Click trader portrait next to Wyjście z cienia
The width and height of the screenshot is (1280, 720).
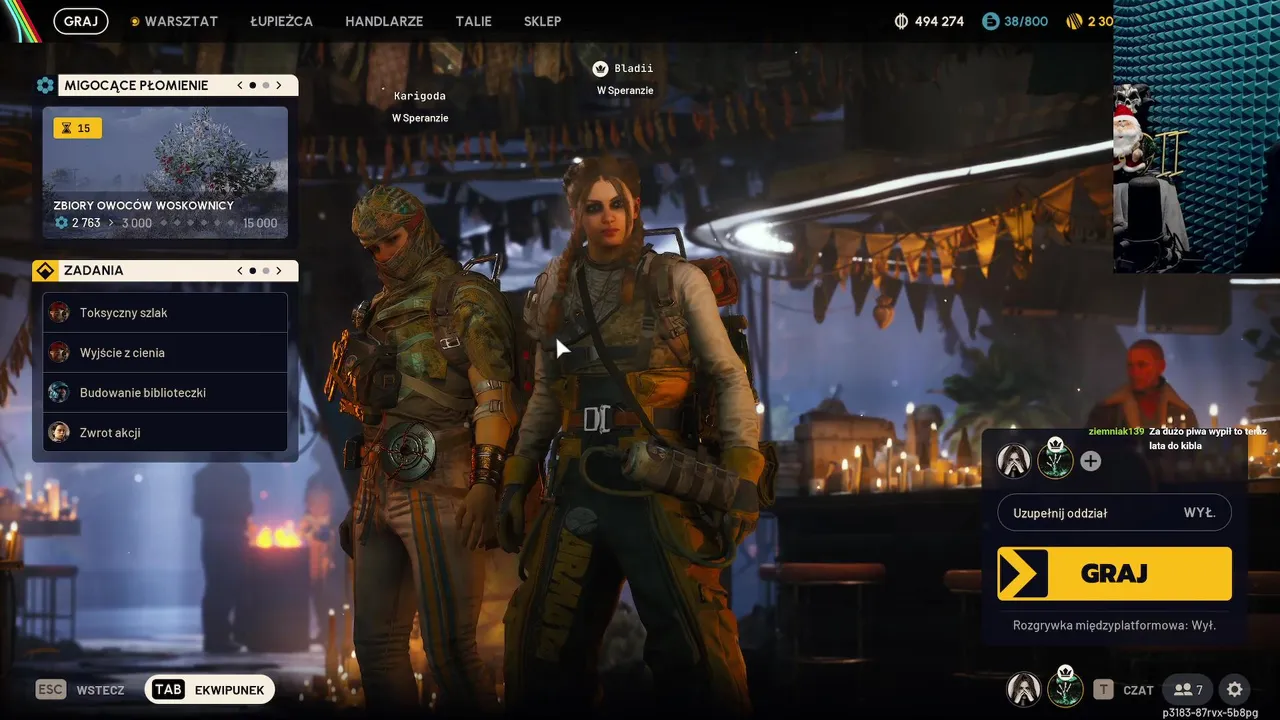(x=59, y=353)
